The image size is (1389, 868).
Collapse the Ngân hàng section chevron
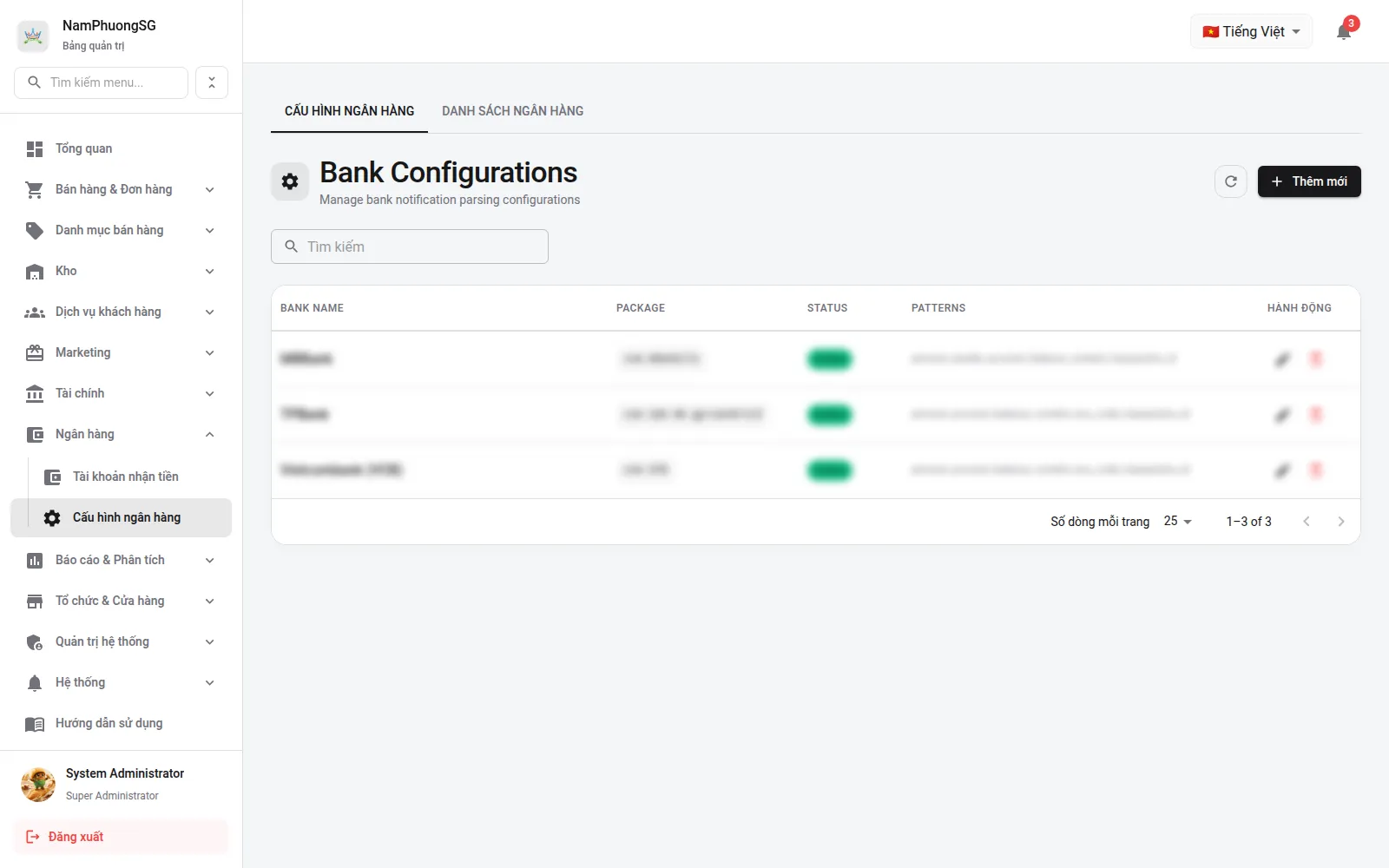(209, 435)
